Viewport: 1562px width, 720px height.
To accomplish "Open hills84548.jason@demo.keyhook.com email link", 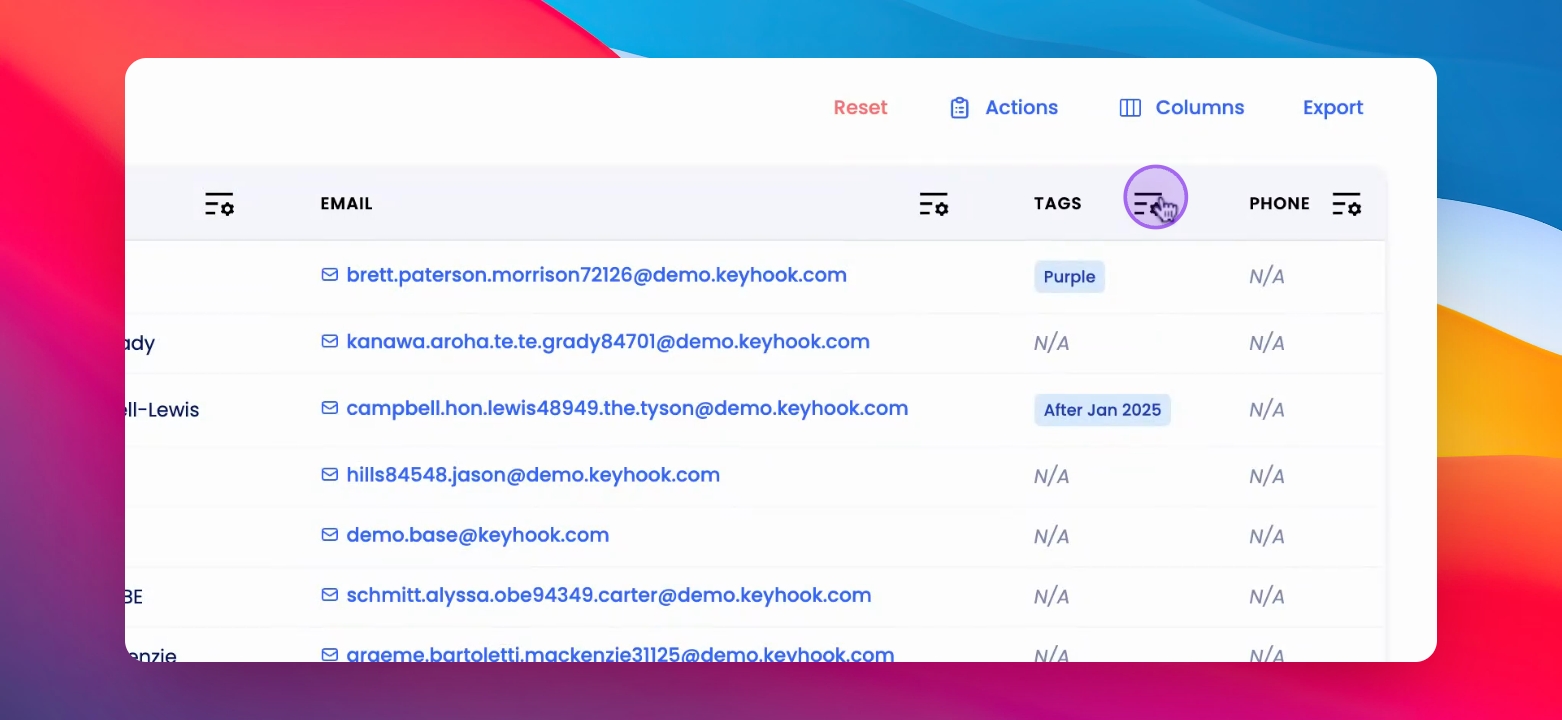I will [533, 475].
